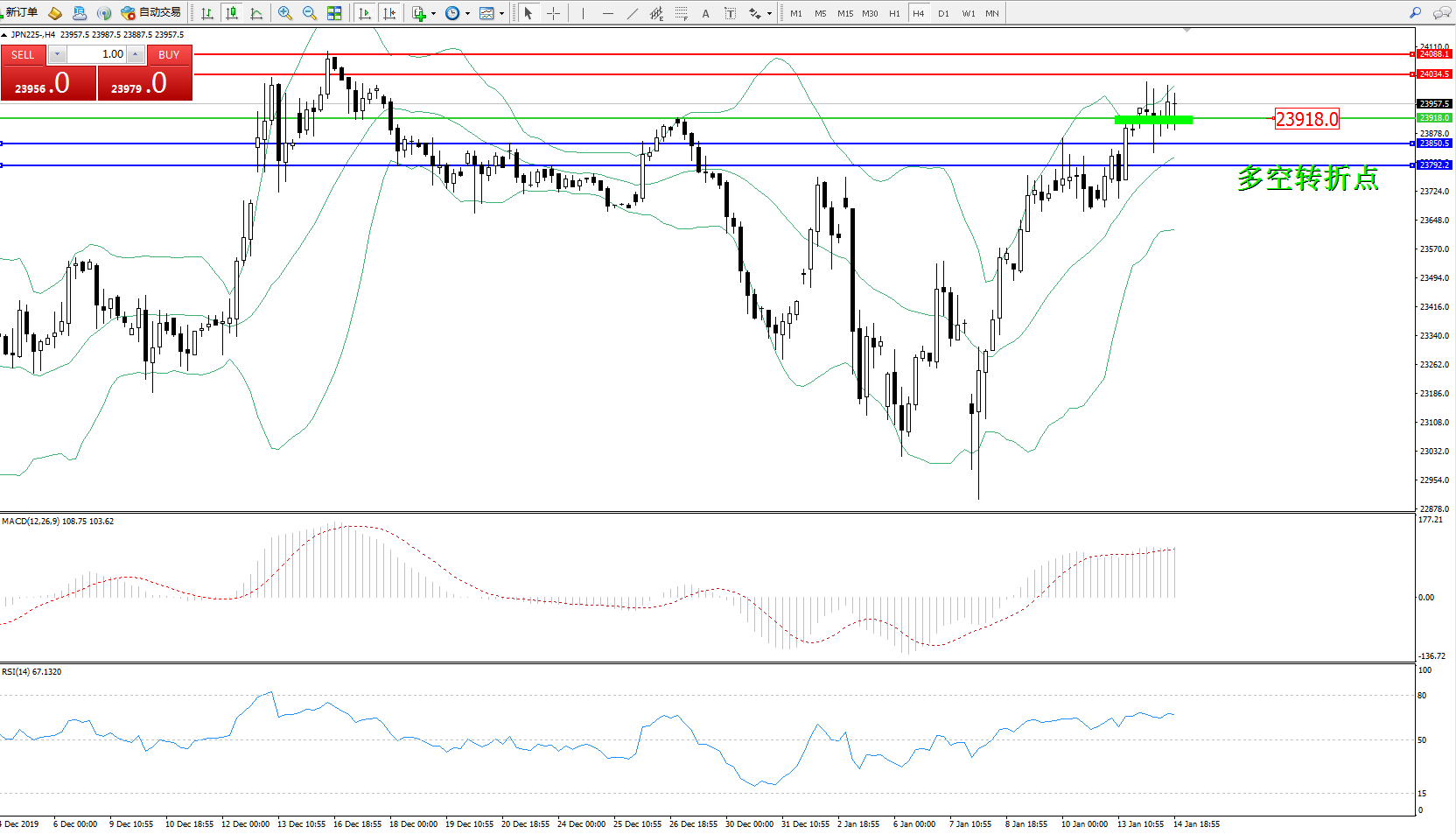The width and height of the screenshot is (1456, 834).
Task: Select the trendline drawing tool
Action: coord(632,13)
